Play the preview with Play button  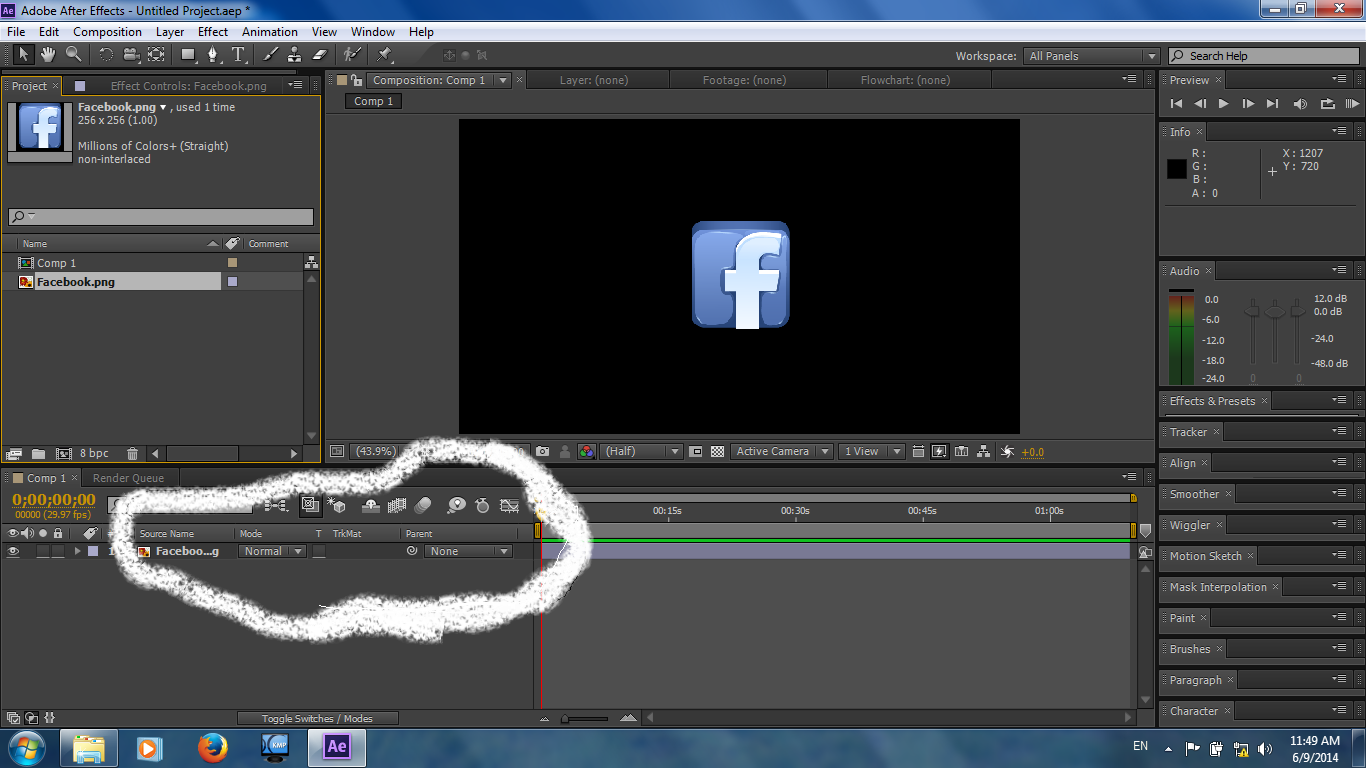tap(1224, 104)
